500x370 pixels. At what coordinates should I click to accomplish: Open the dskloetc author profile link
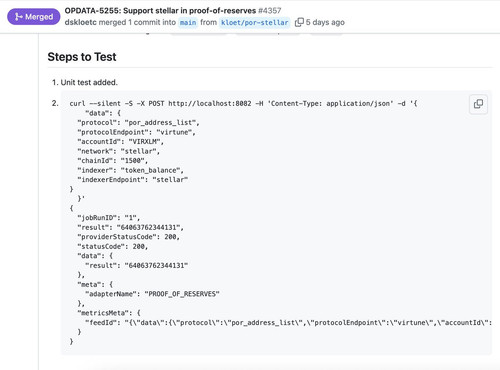point(80,22)
